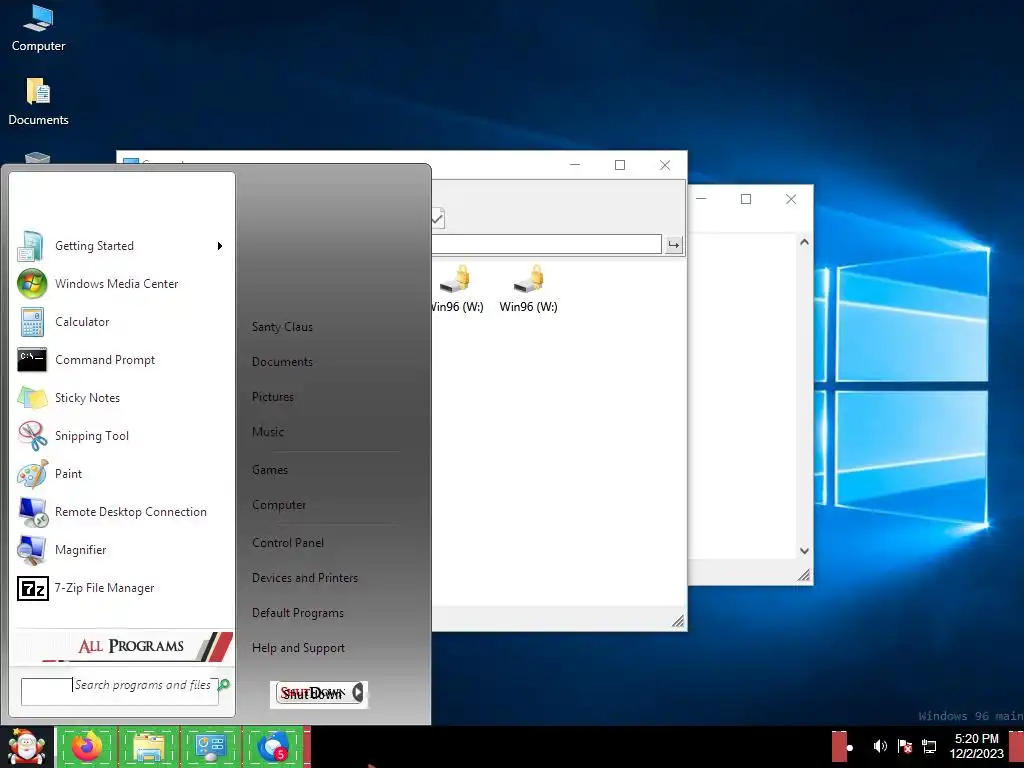Expand the Getting Started submenu arrow

[220, 246]
